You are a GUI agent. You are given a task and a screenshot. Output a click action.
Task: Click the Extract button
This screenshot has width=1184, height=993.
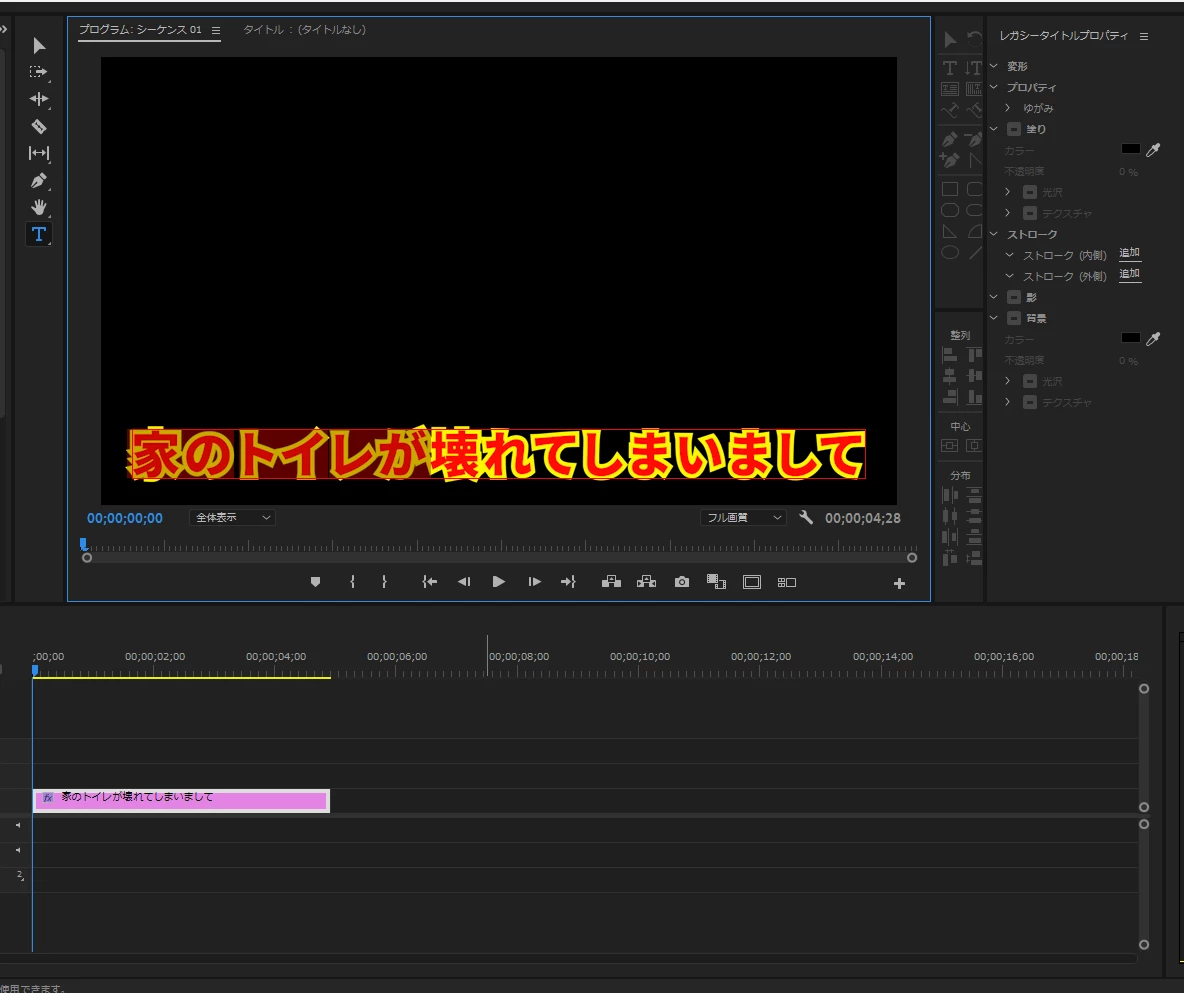coord(646,582)
